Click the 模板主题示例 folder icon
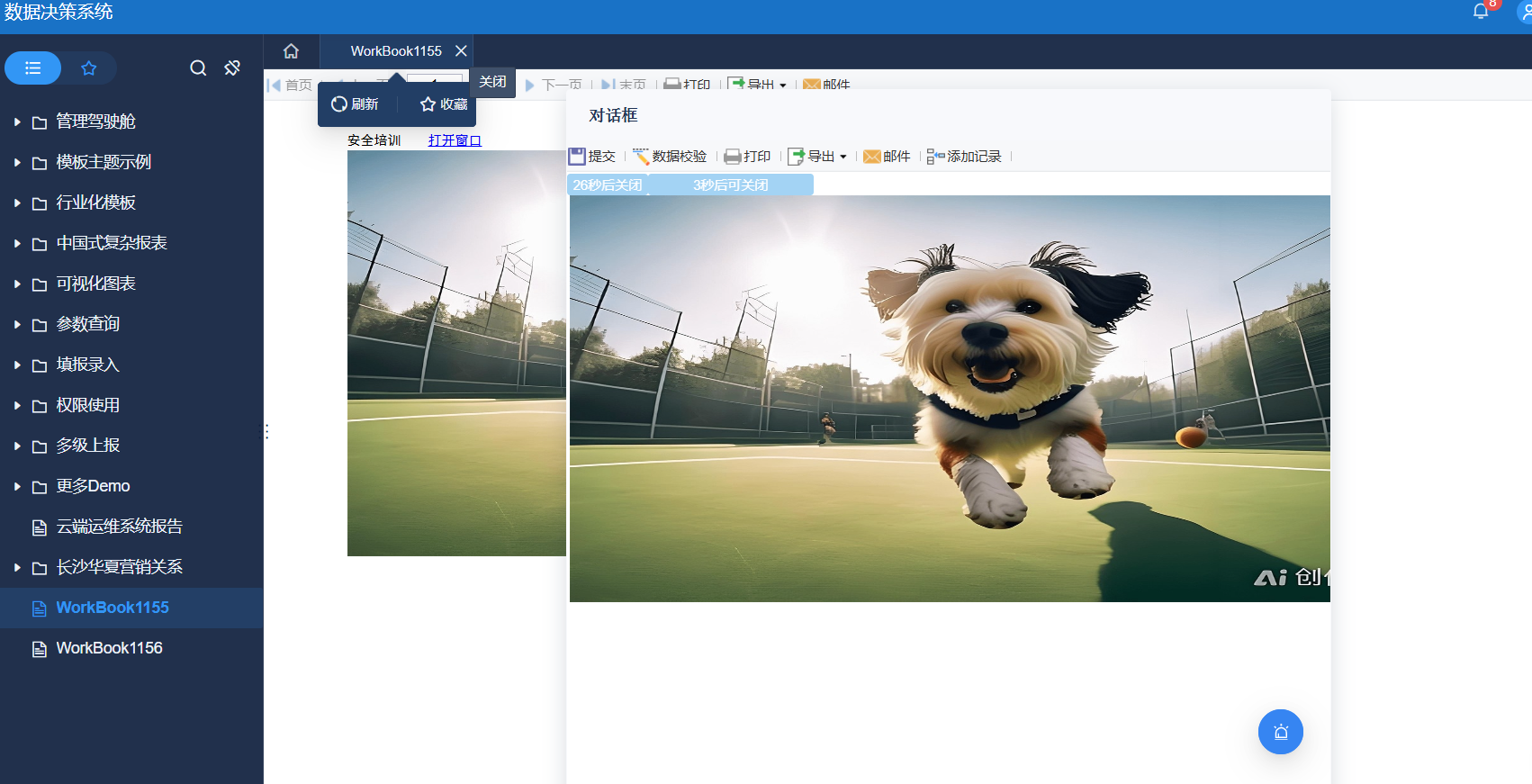This screenshot has height=784, width=1532. pyautogui.click(x=40, y=163)
